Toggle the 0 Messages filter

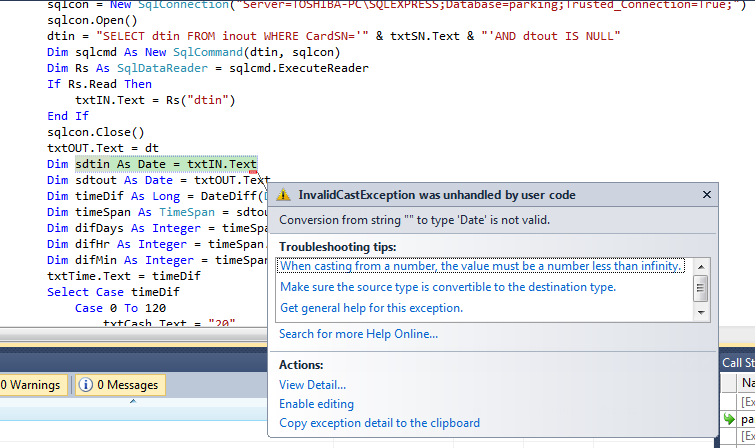119,385
